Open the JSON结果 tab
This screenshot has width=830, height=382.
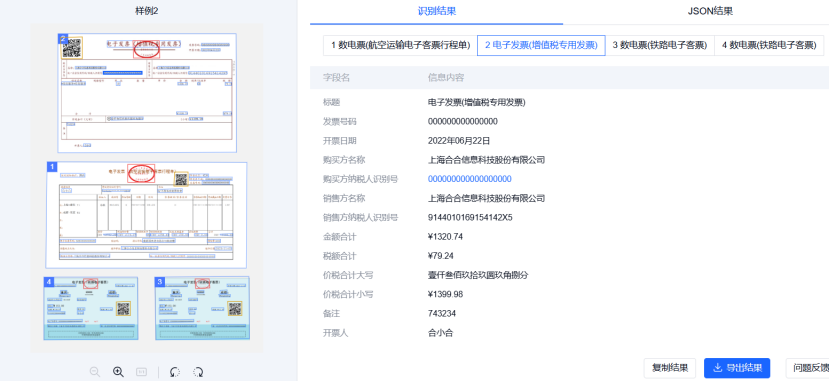pyautogui.click(x=710, y=11)
